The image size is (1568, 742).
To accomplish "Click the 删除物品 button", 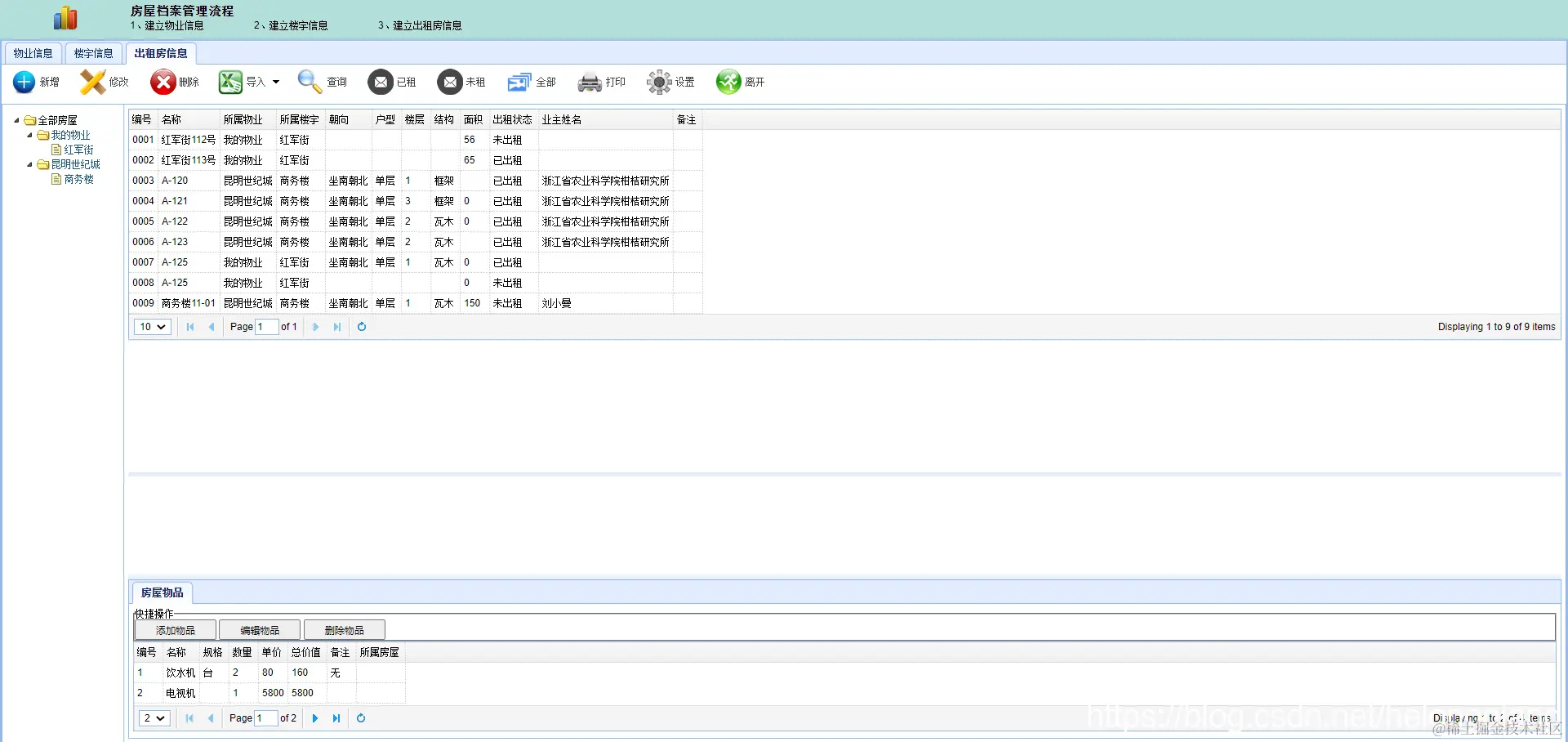I will (345, 630).
